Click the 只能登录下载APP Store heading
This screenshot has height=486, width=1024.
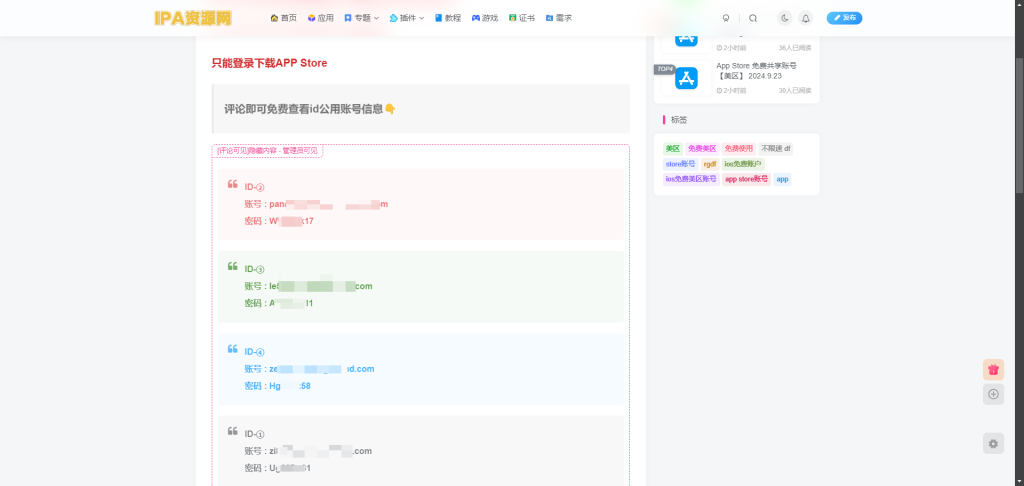pos(269,63)
